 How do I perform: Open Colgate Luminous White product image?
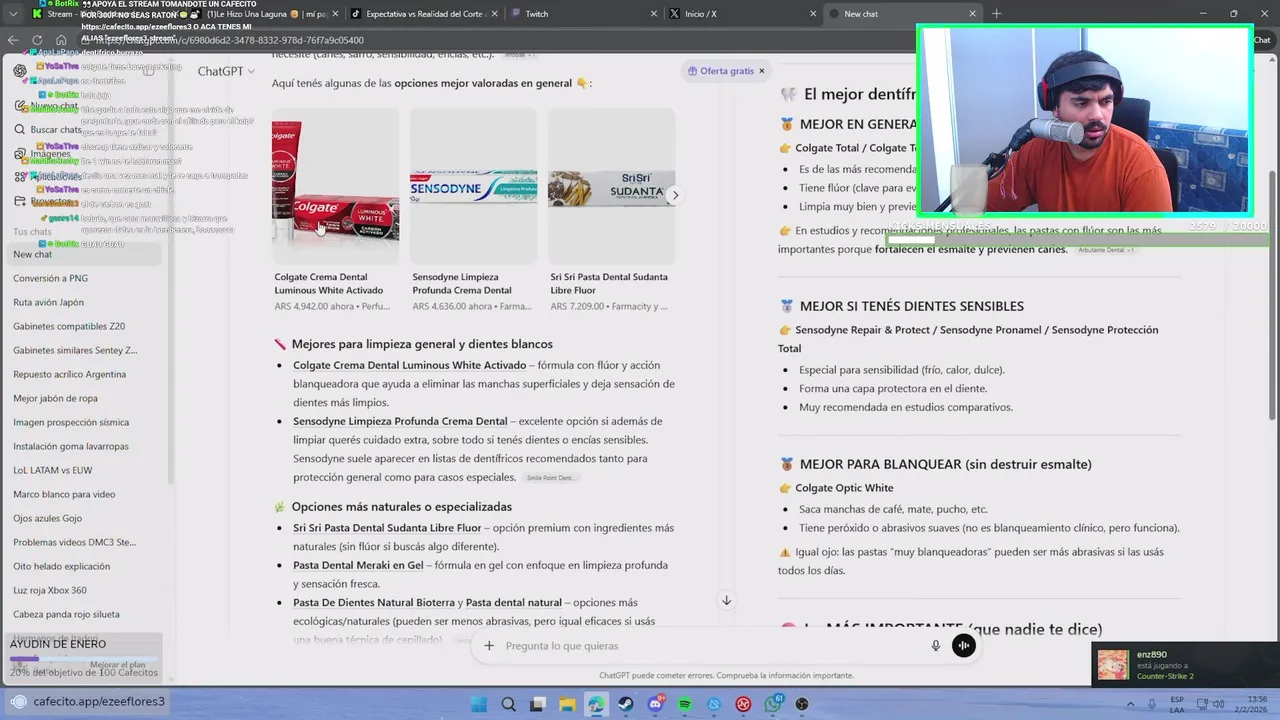(335, 186)
